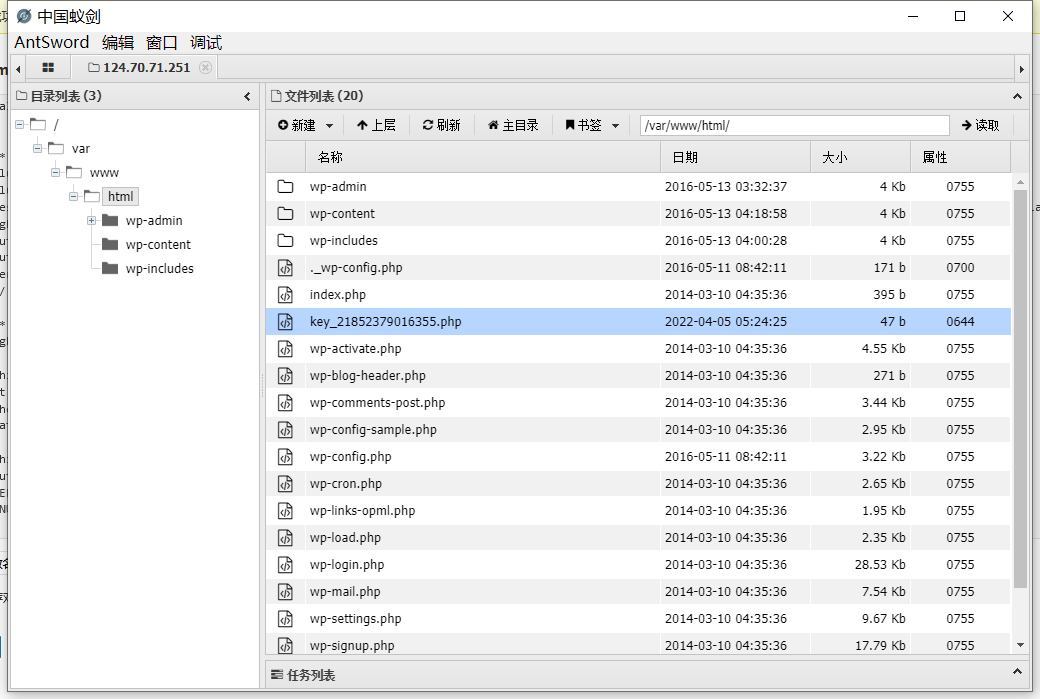Collapse the root / tree node
The height and width of the screenshot is (699, 1040).
coord(19,124)
